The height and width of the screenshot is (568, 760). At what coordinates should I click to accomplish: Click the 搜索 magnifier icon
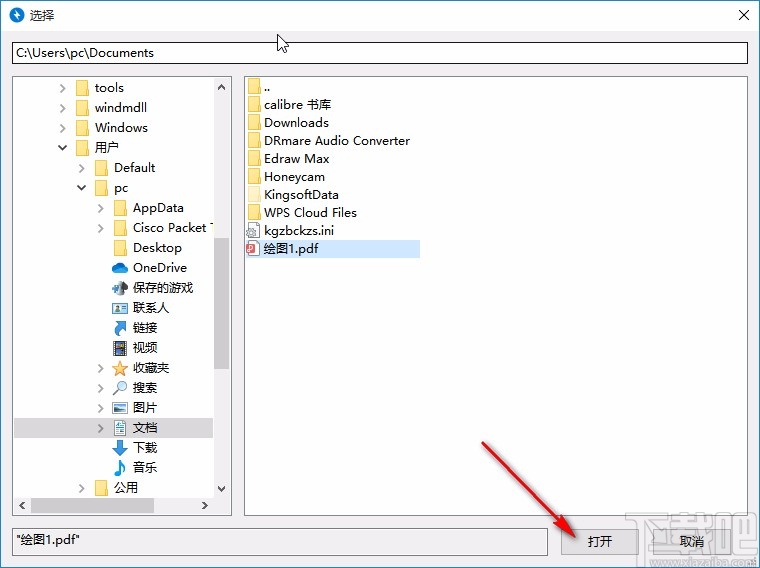(x=120, y=388)
